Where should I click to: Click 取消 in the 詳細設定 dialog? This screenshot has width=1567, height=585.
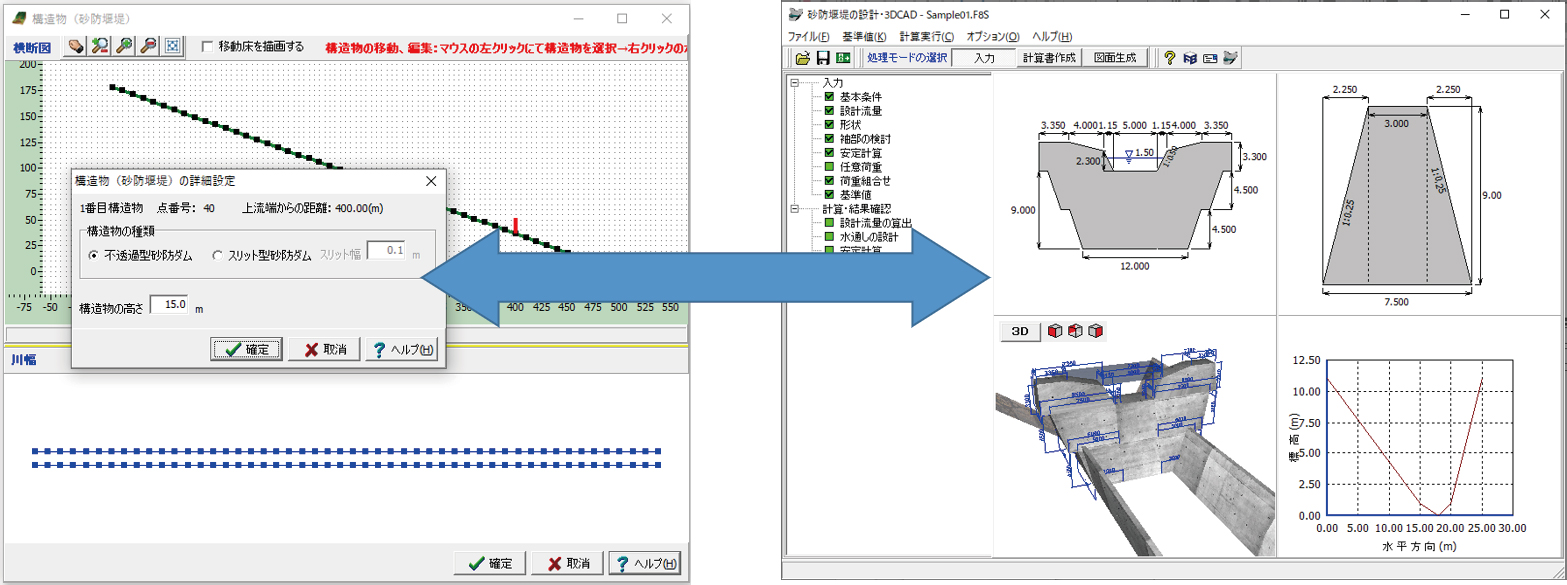tap(324, 349)
